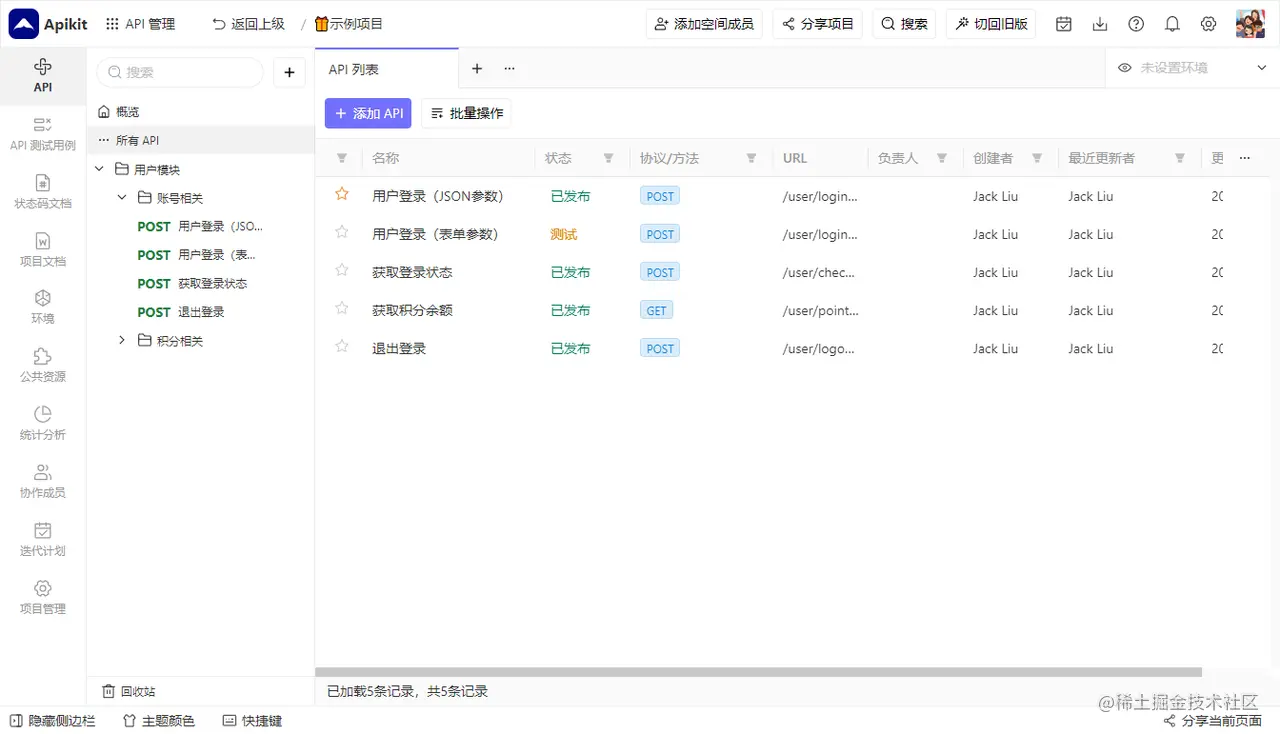Open the 项目文档 section

[x=42, y=249]
